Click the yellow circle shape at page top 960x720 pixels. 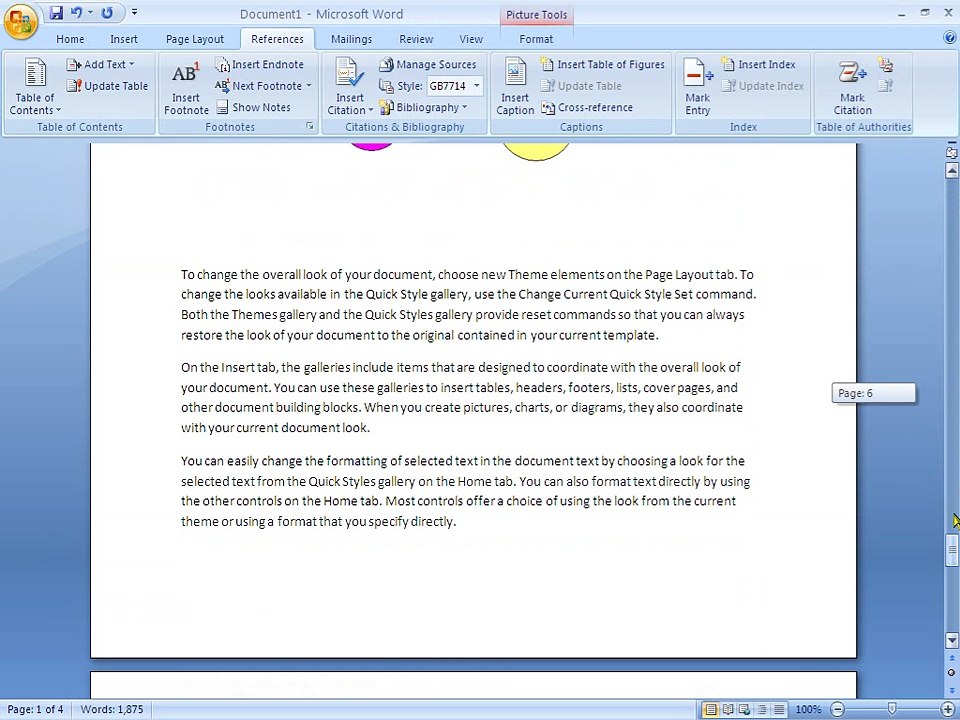pos(536,151)
